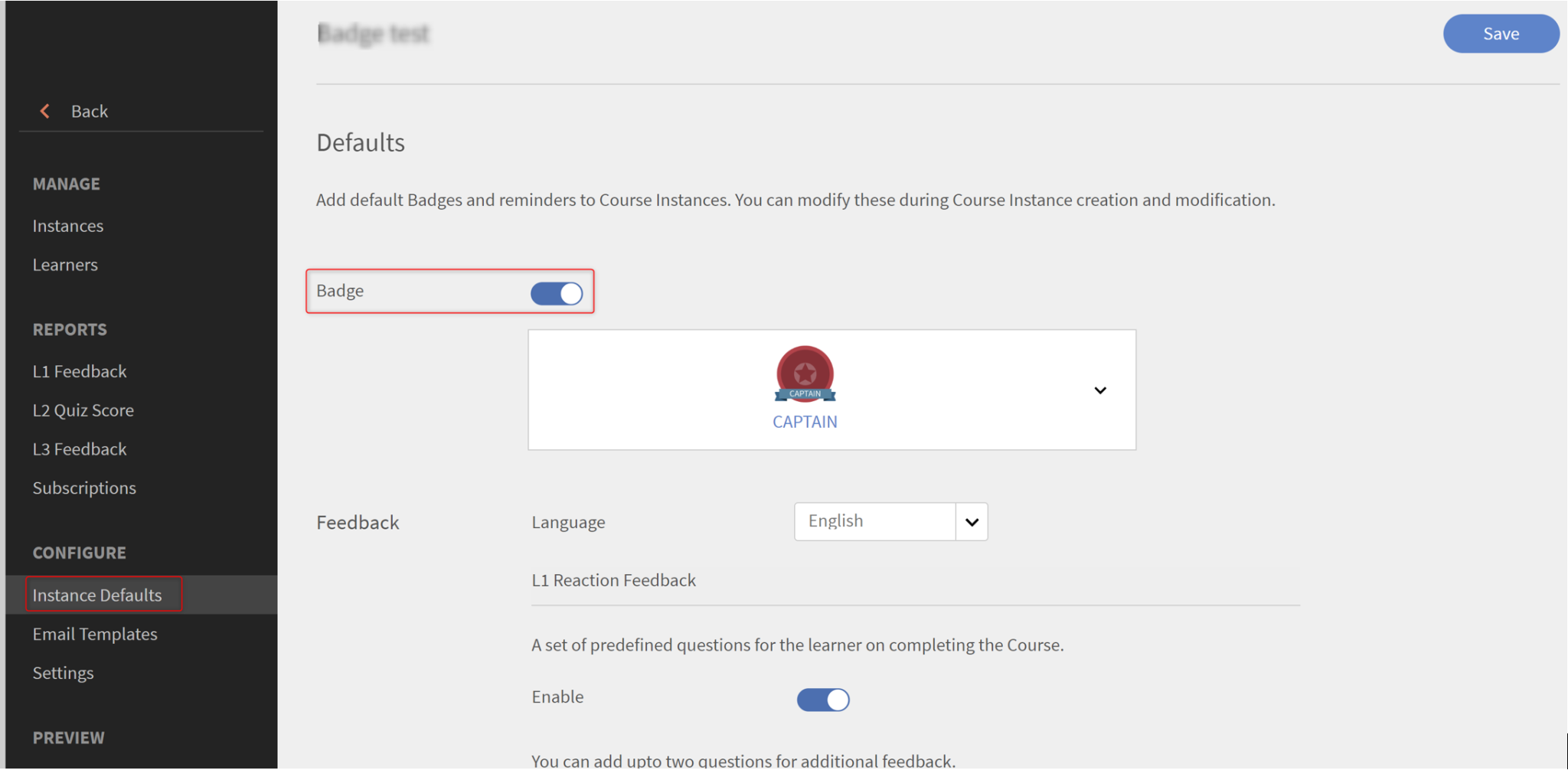Click the CAPTAIN badge name link

click(804, 422)
